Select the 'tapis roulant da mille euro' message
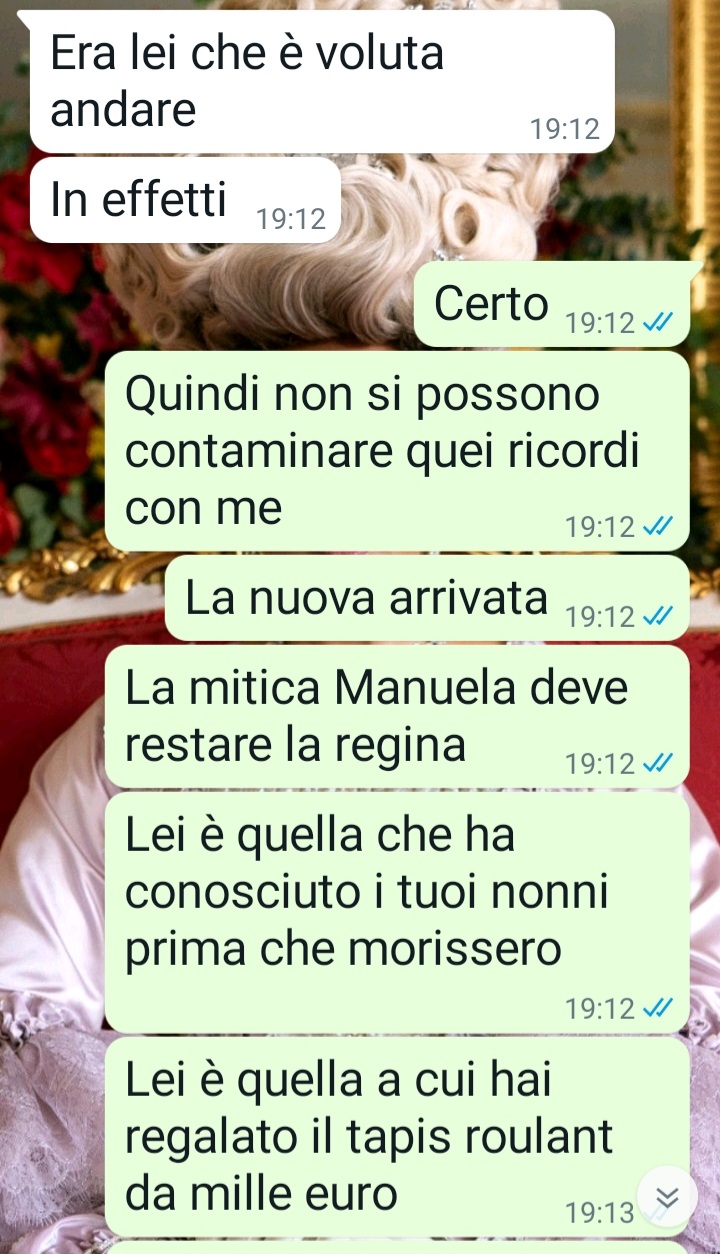The height and width of the screenshot is (1254, 720). (x=397, y=1137)
